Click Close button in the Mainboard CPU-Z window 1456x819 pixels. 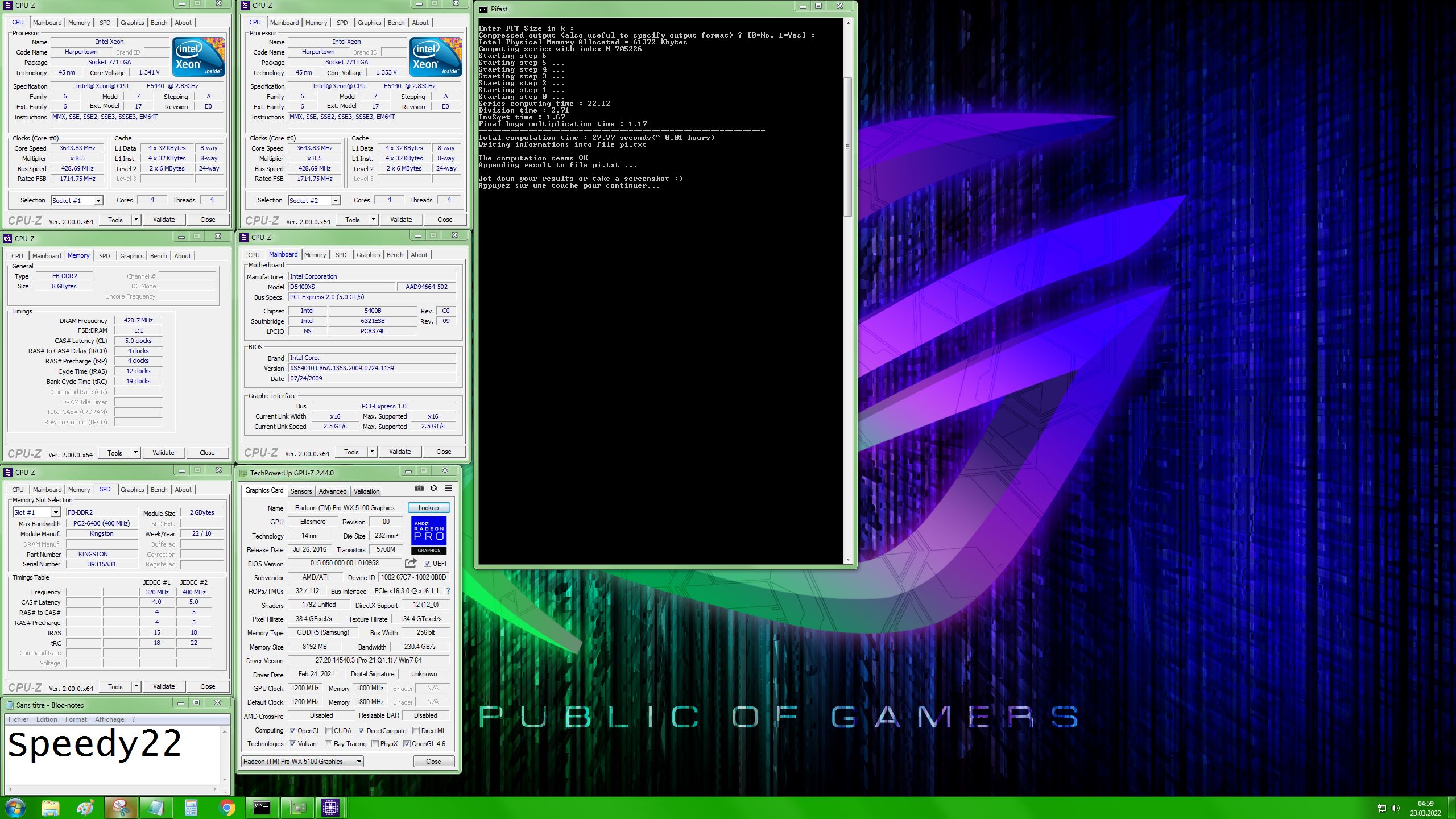[x=444, y=452]
